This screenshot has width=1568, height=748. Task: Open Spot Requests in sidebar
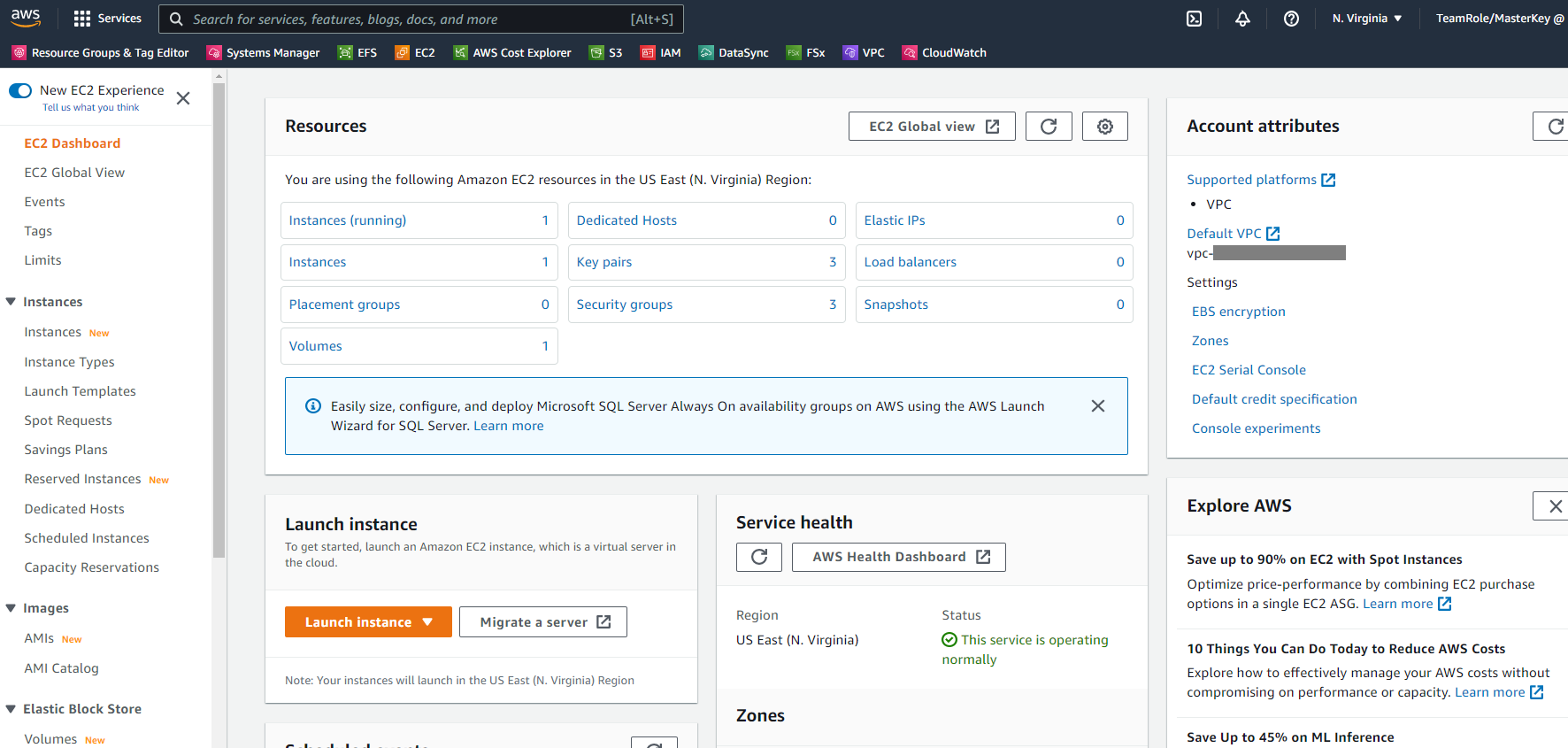point(68,420)
